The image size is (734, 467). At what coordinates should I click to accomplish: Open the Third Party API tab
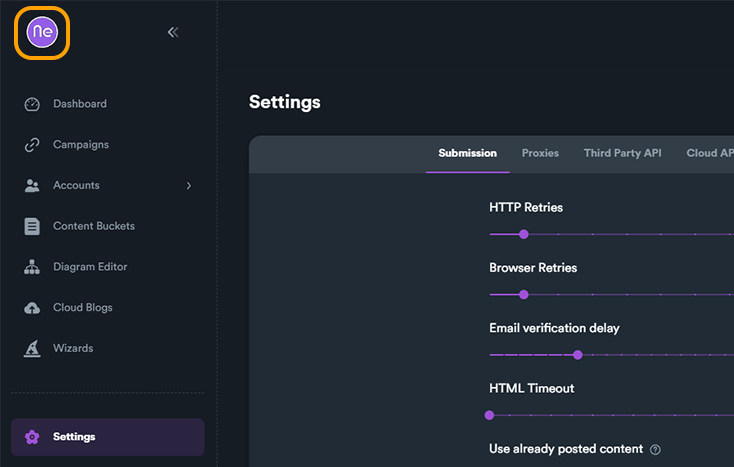pyautogui.click(x=623, y=153)
